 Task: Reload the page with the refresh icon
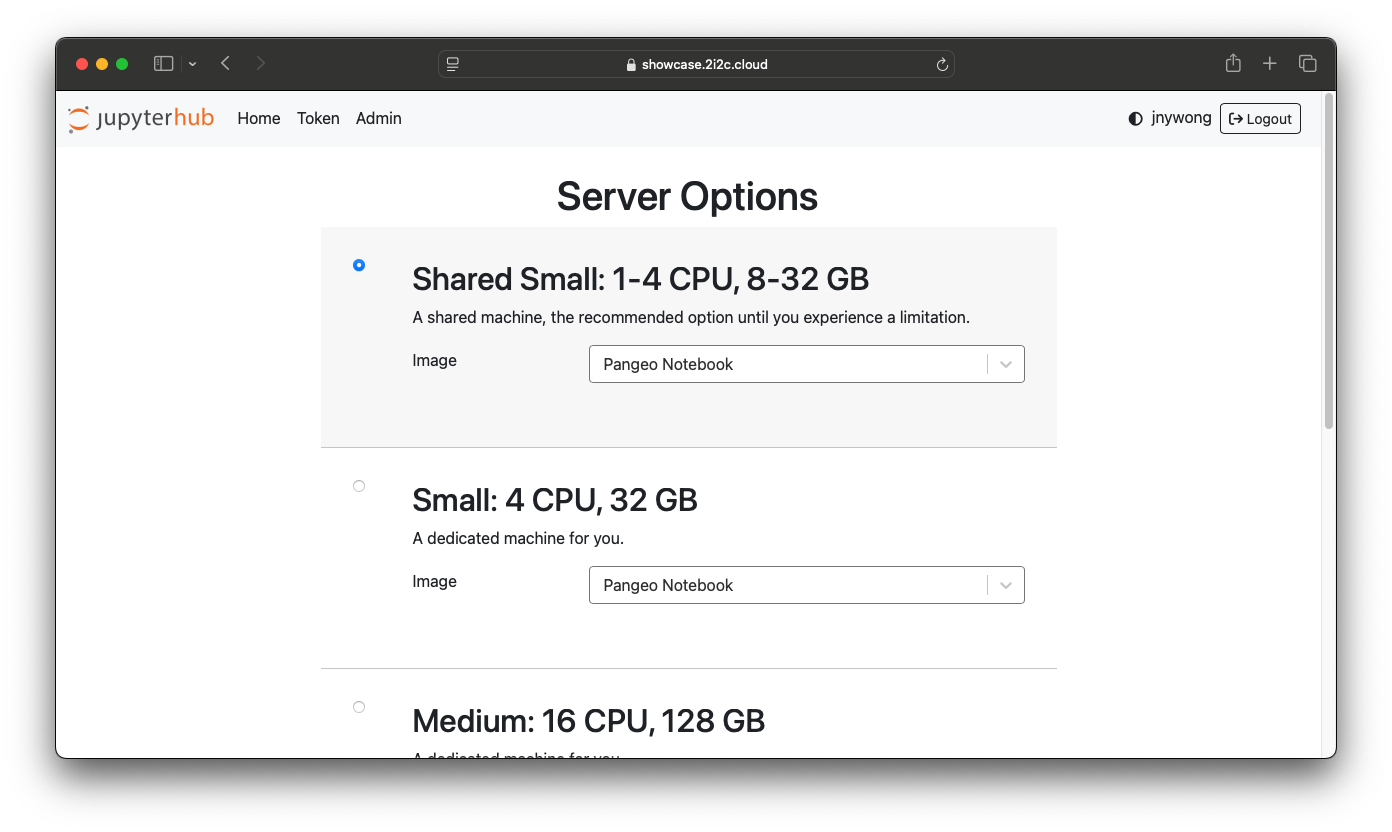coord(941,63)
